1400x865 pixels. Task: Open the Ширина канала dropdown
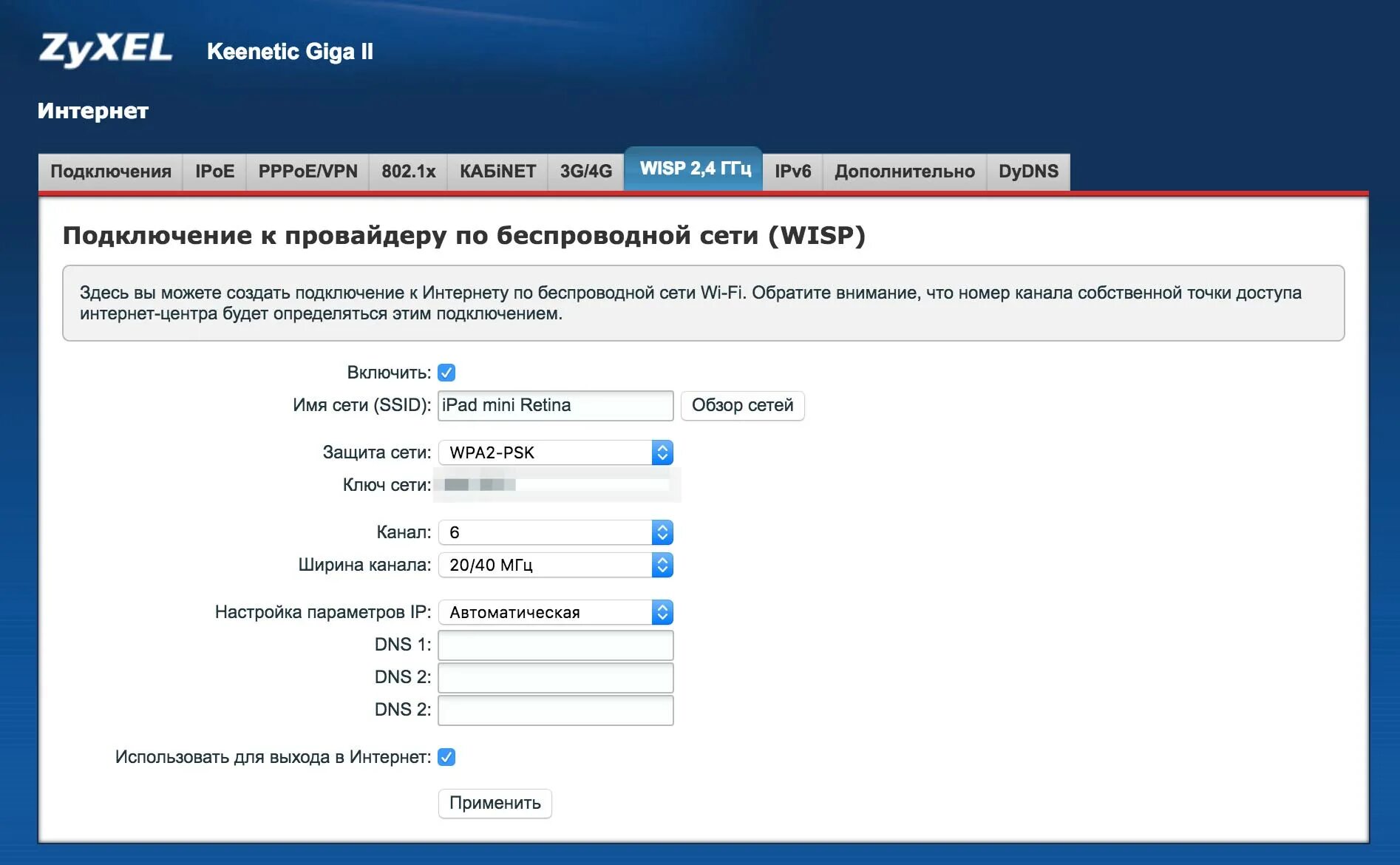555,565
